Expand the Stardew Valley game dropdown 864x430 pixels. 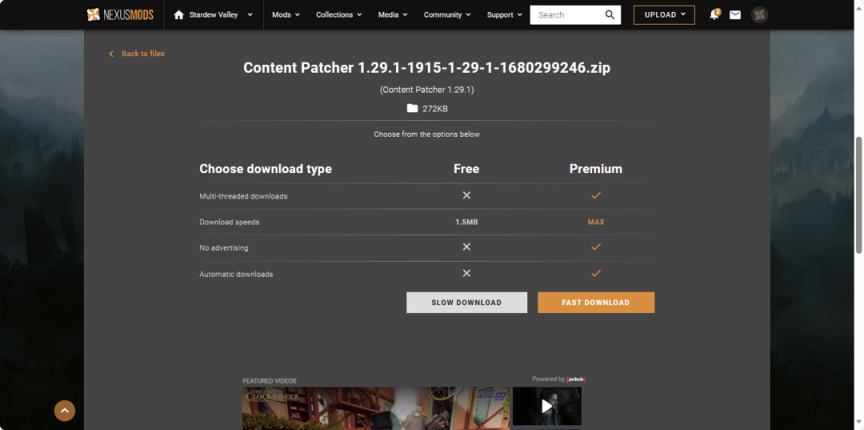[x=250, y=15]
